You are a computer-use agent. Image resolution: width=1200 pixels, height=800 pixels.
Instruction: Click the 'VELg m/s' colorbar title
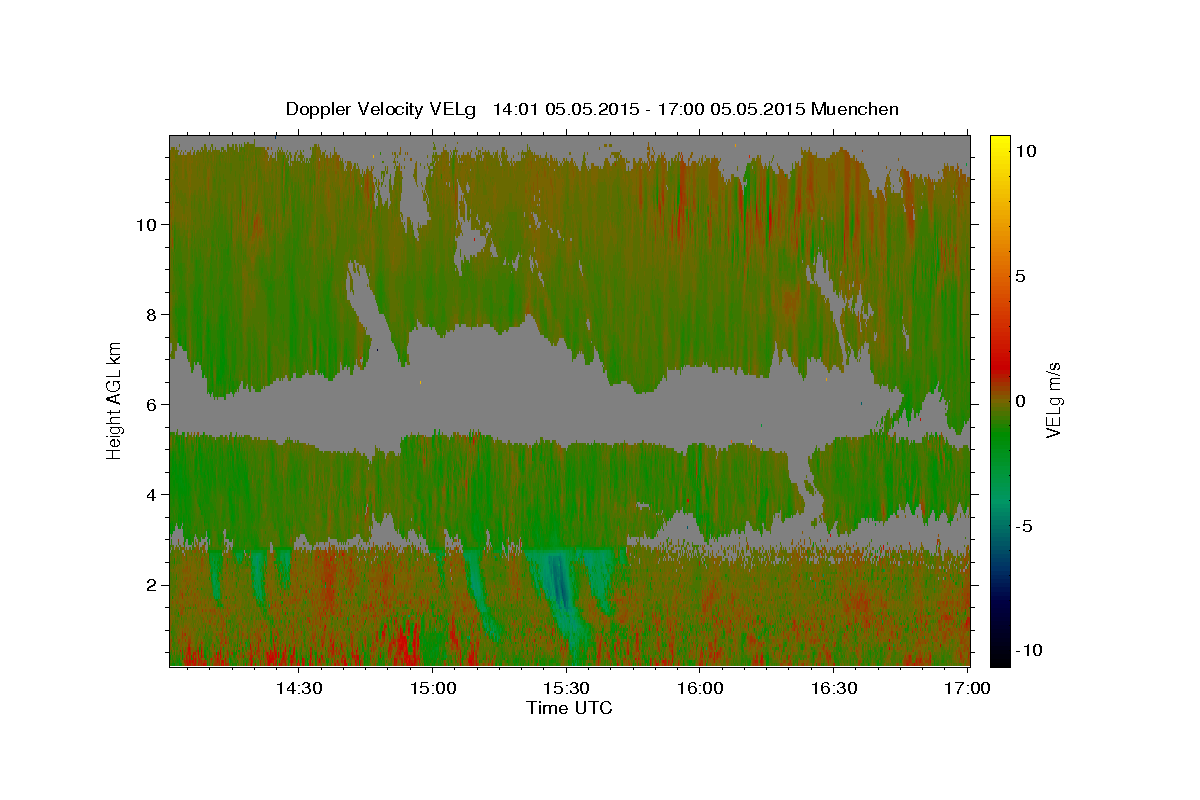pyautogui.click(x=1054, y=400)
